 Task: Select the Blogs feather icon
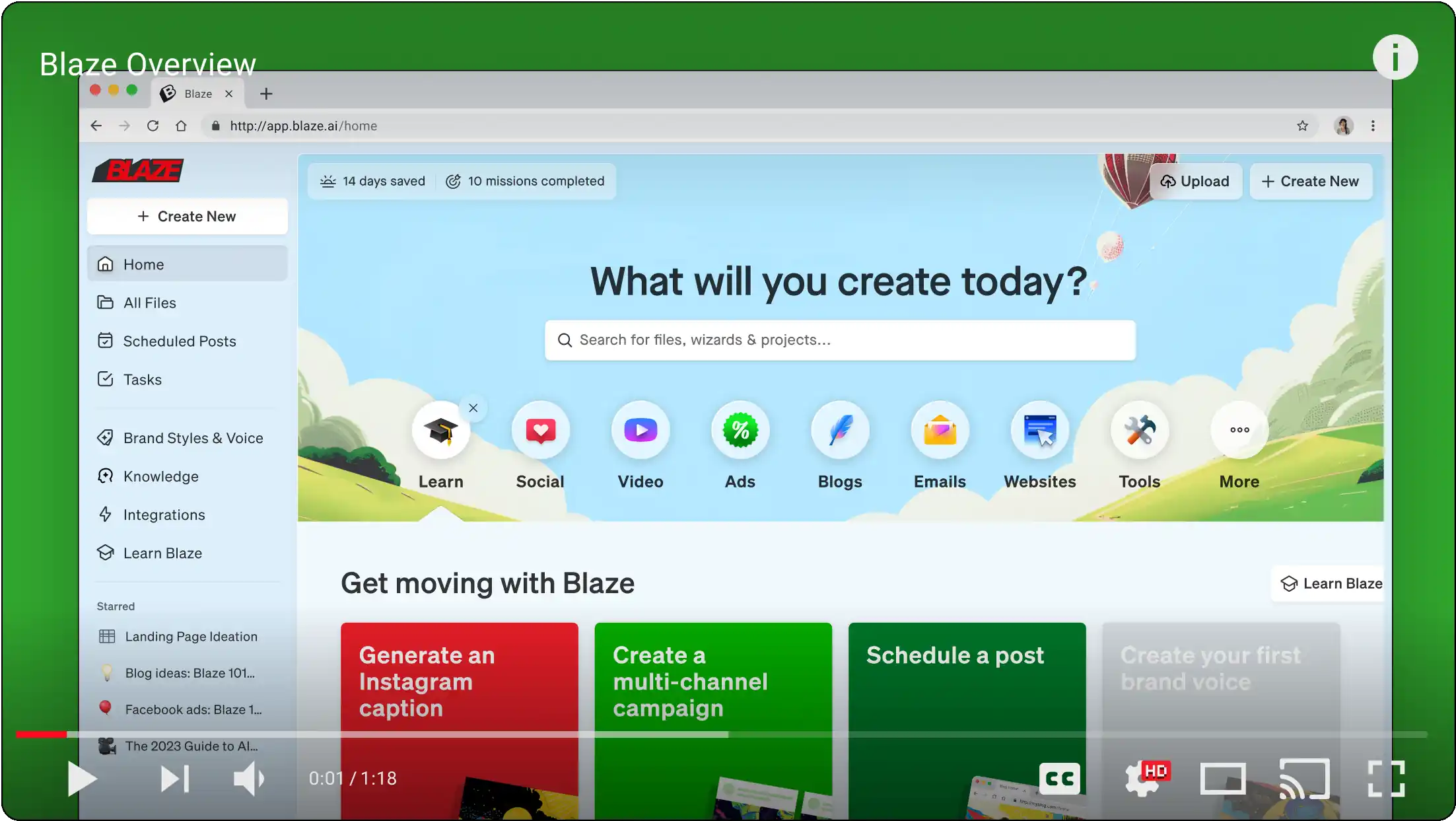click(840, 430)
